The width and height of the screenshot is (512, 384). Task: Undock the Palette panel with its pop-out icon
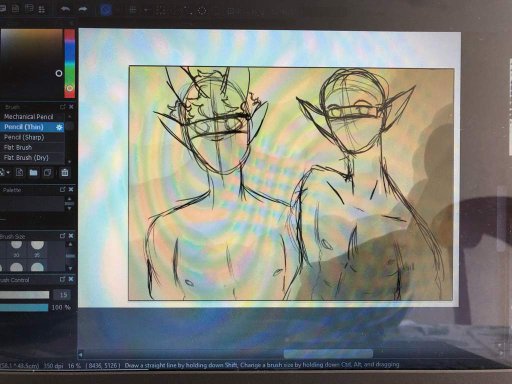[x=62, y=189]
